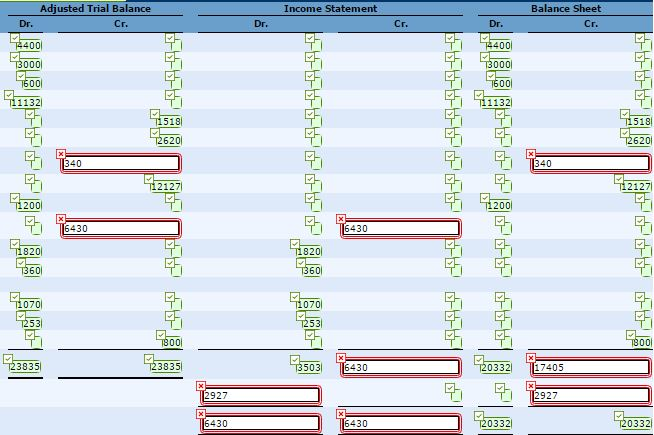Click the Balance Sheet Cr. 340 input field
Viewport: 654px width, 435px height.
(591, 163)
